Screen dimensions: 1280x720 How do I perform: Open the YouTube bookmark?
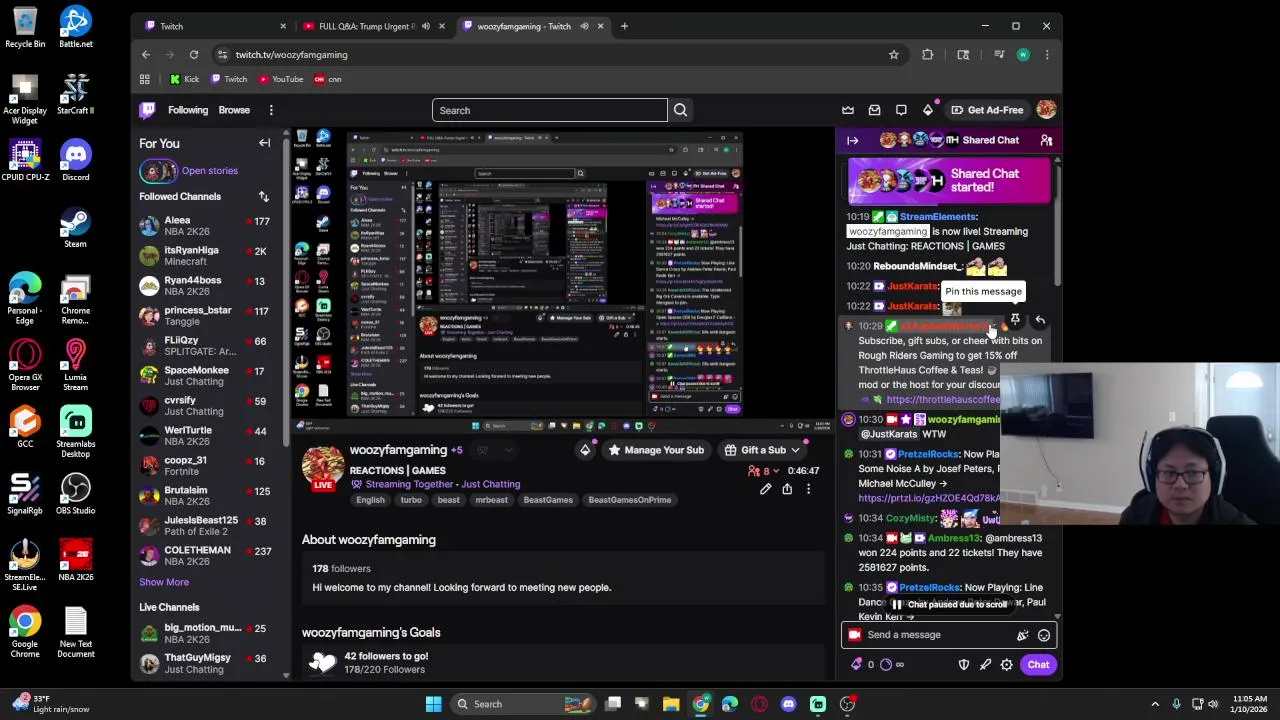tap(280, 79)
